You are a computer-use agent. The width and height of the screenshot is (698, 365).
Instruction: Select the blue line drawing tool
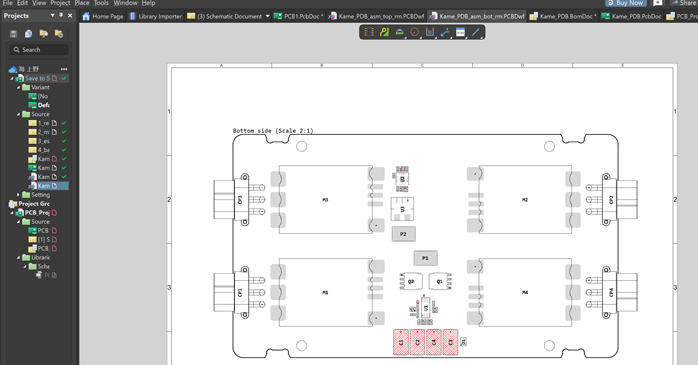(475, 32)
